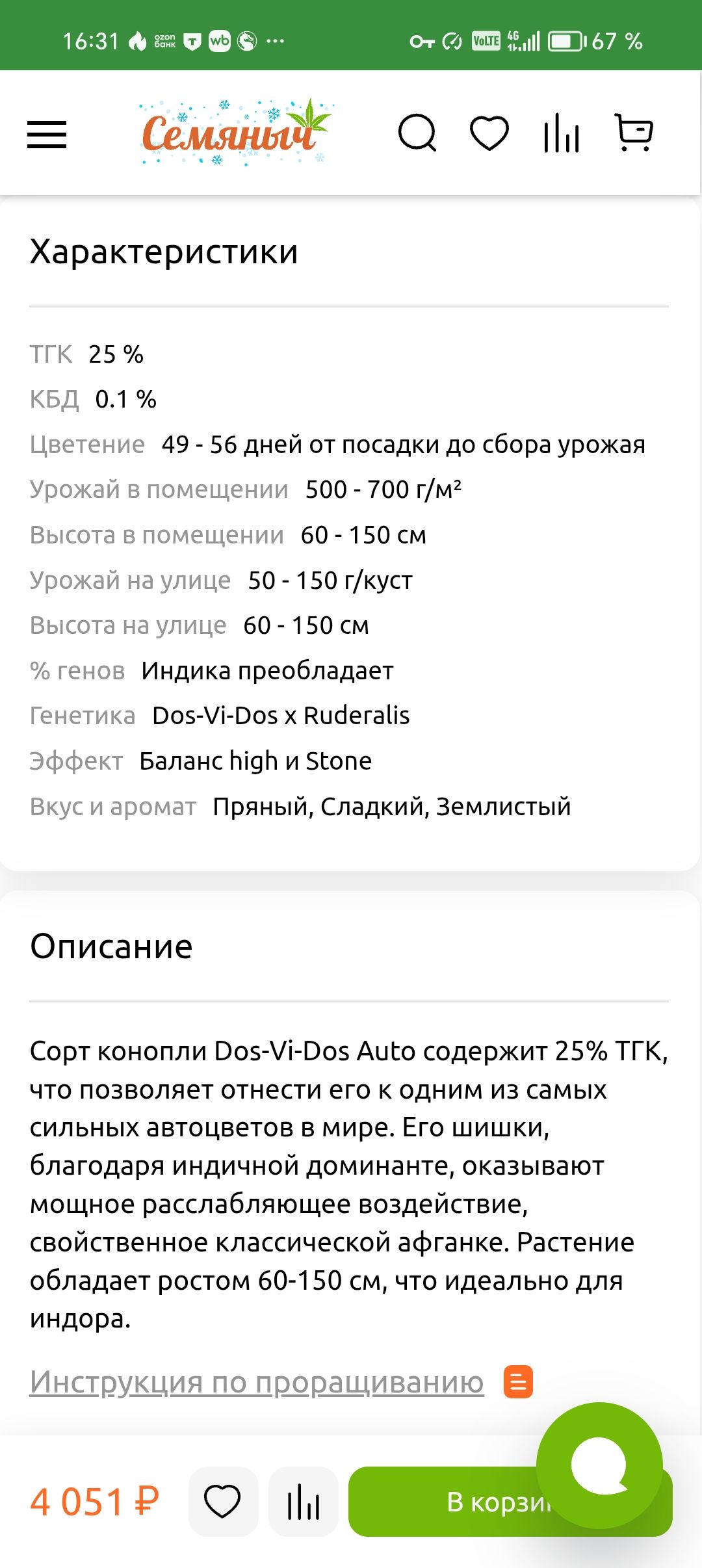Open the shopping cart in header
This screenshot has width=702, height=1568.
[x=634, y=133]
